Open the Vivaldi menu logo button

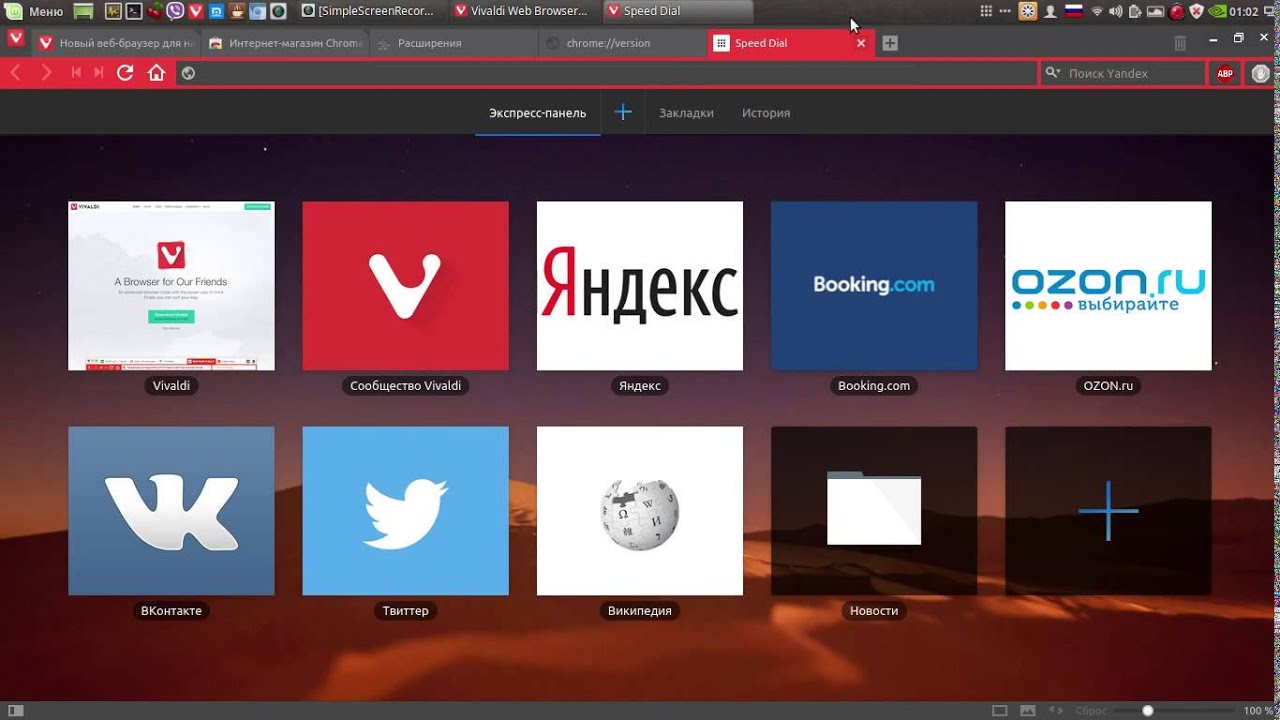tap(16, 39)
